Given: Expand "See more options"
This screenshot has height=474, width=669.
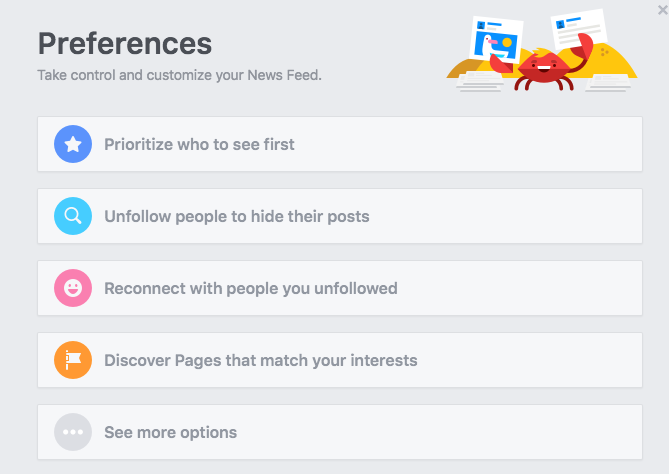Looking at the screenshot, I should coord(170,432).
